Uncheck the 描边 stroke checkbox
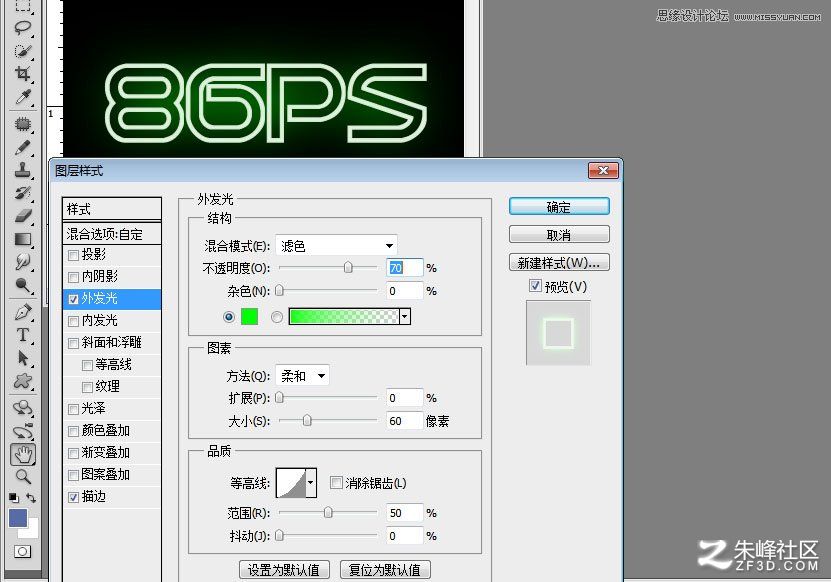The width and height of the screenshot is (831, 582). point(74,497)
